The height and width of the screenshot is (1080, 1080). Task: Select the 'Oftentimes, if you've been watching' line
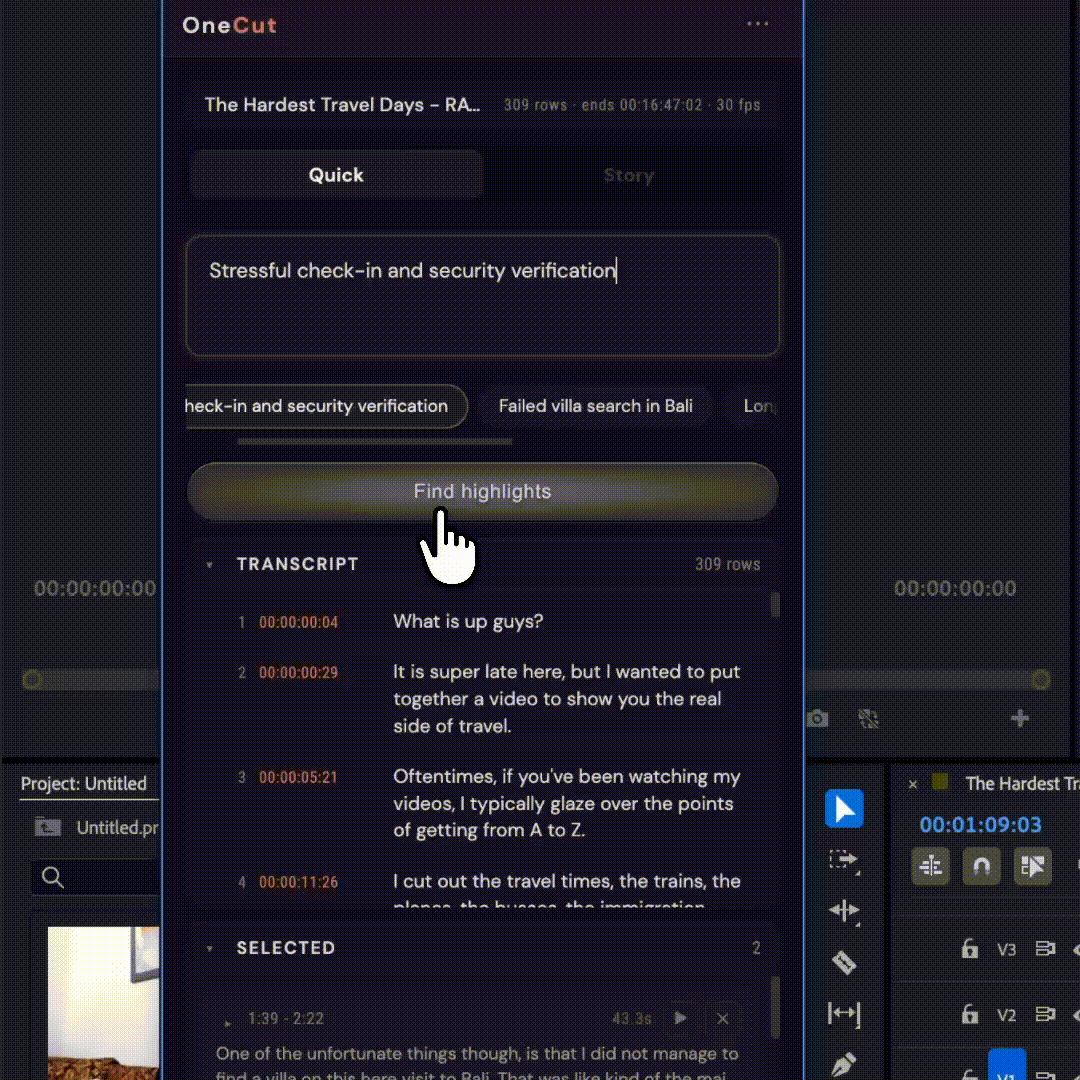(x=566, y=803)
